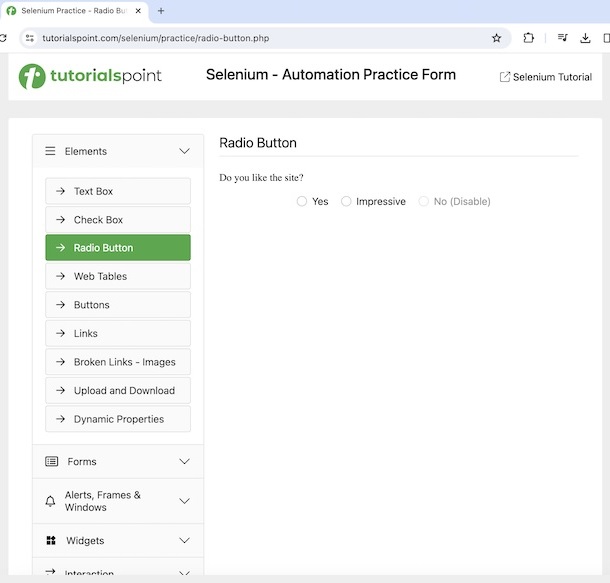Image resolution: width=610 pixels, height=583 pixels.
Task: Click the media controls icon in toolbar
Action: coord(561,38)
